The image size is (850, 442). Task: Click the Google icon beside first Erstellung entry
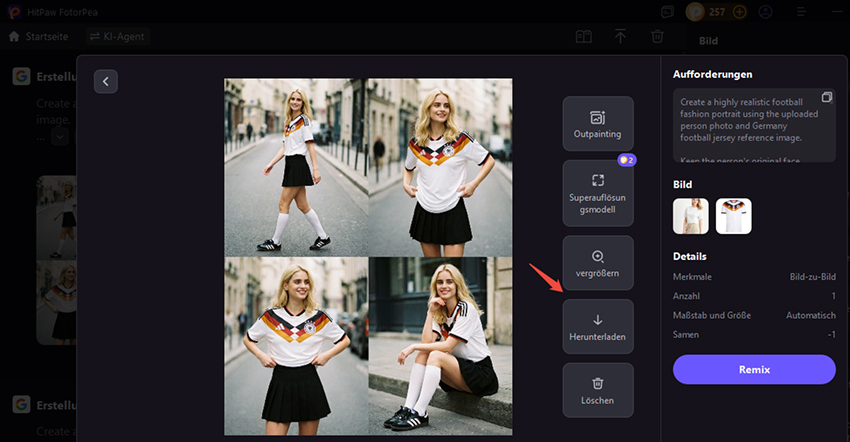pos(21,76)
